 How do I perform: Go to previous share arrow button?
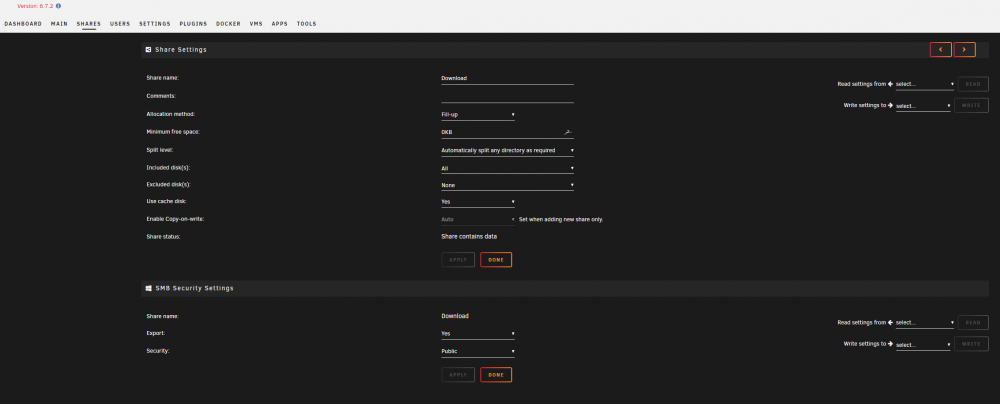[x=941, y=50]
